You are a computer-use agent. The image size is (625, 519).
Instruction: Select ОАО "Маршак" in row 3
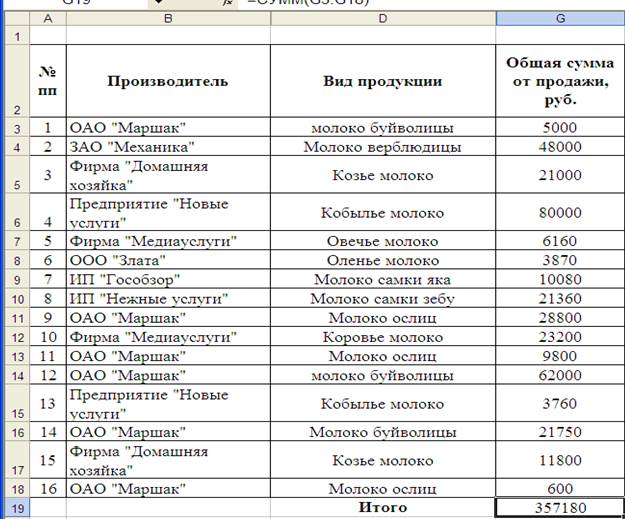pyautogui.click(x=168, y=128)
